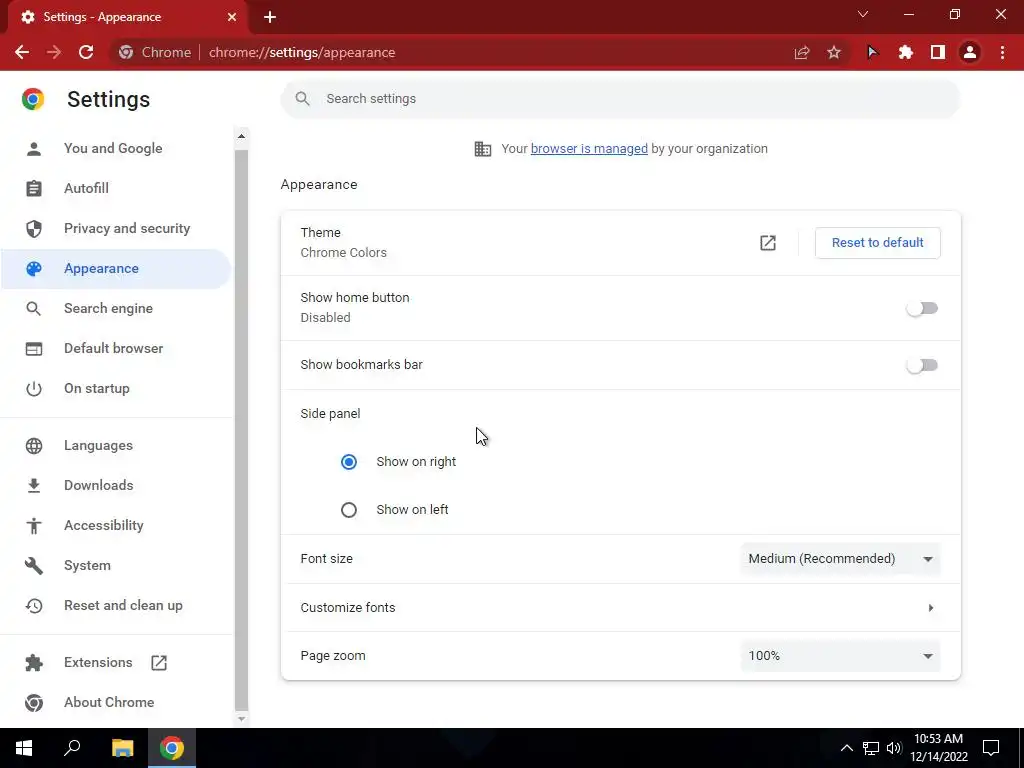Click volume speaker icon in tray
1024x768 pixels.
[894, 748]
